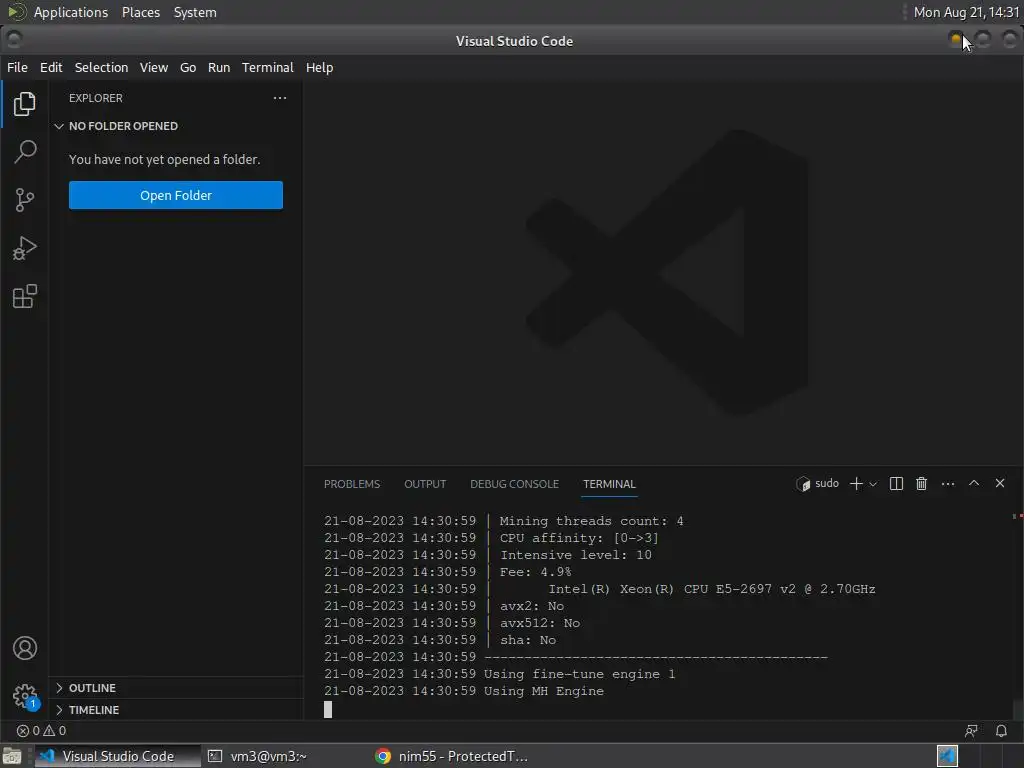
Task: Click Visual Studio Code window title bar
Action: pos(514,40)
